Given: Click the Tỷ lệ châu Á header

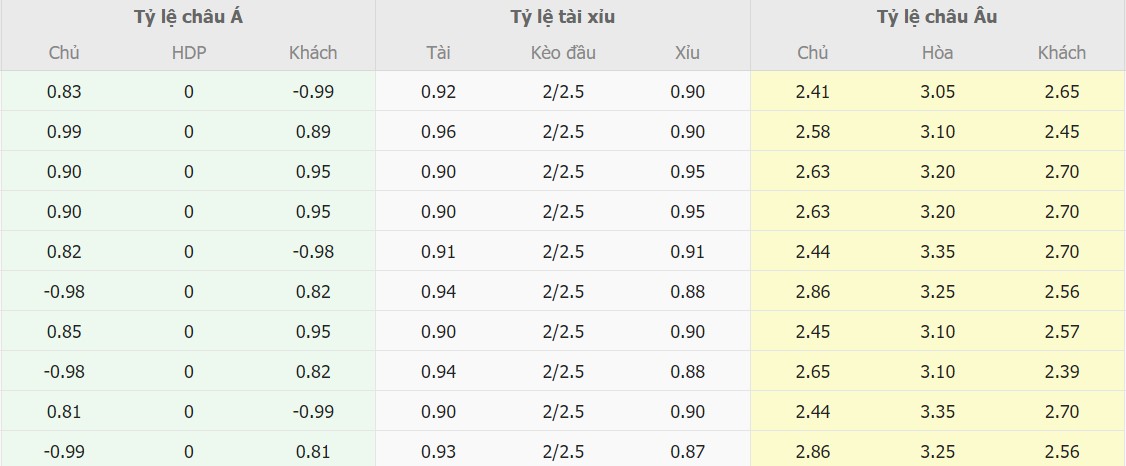Looking at the screenshot, I should click(188, 17).
